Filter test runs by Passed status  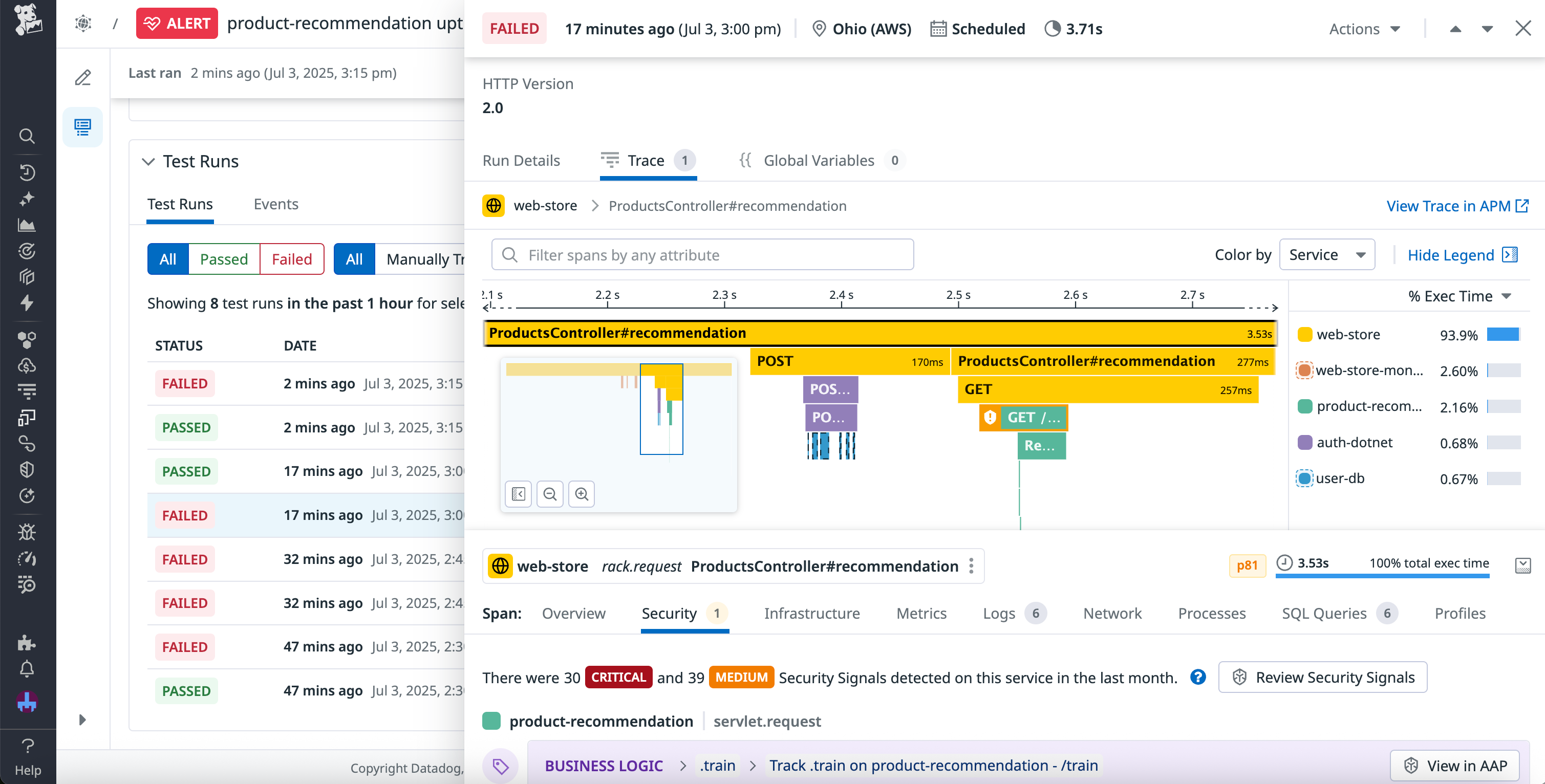point(224,259)
